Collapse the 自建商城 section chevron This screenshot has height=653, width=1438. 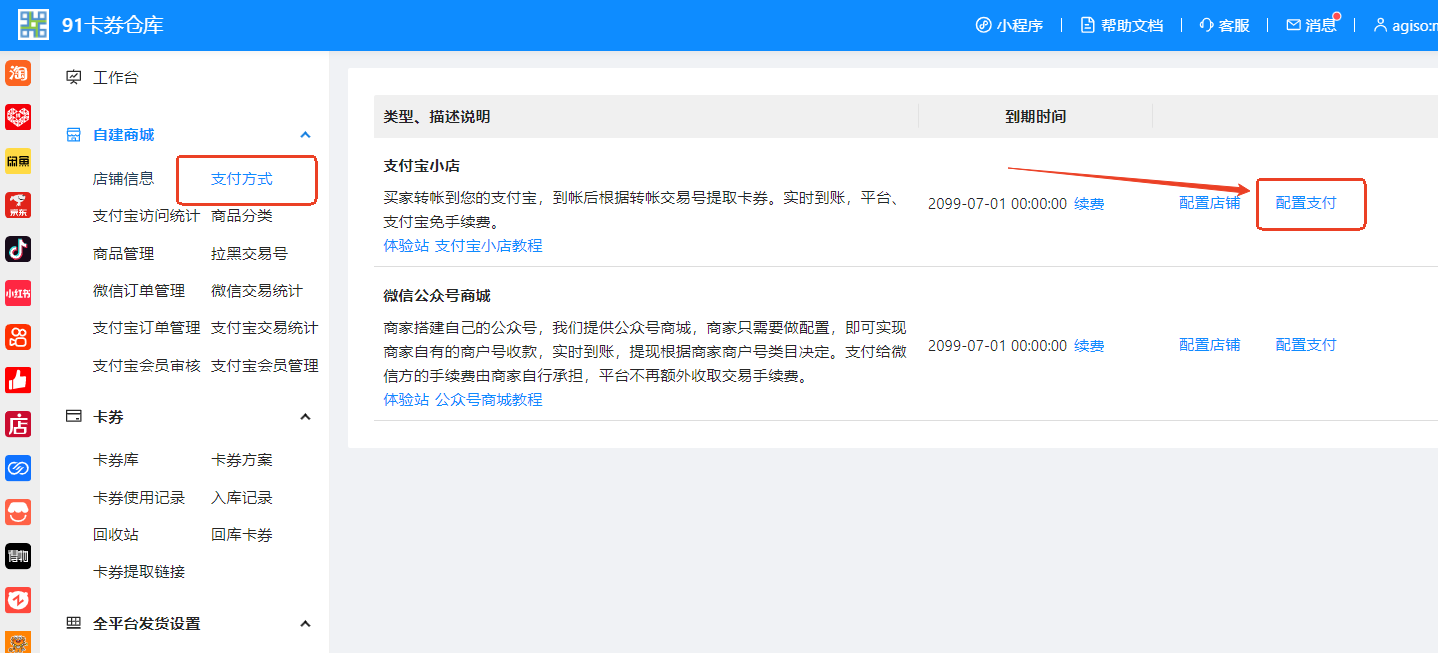[x=306, y=135]
